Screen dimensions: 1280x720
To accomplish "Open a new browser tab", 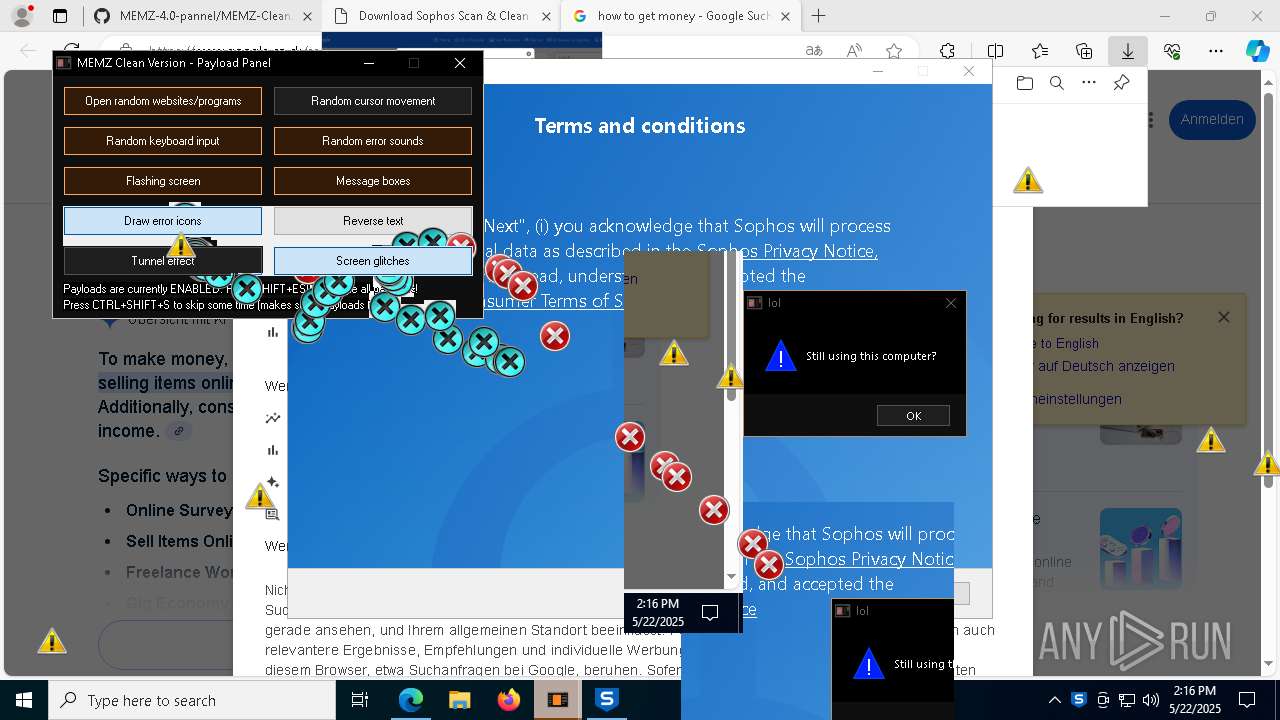I will pyautogui.click(x=818, y=16).
